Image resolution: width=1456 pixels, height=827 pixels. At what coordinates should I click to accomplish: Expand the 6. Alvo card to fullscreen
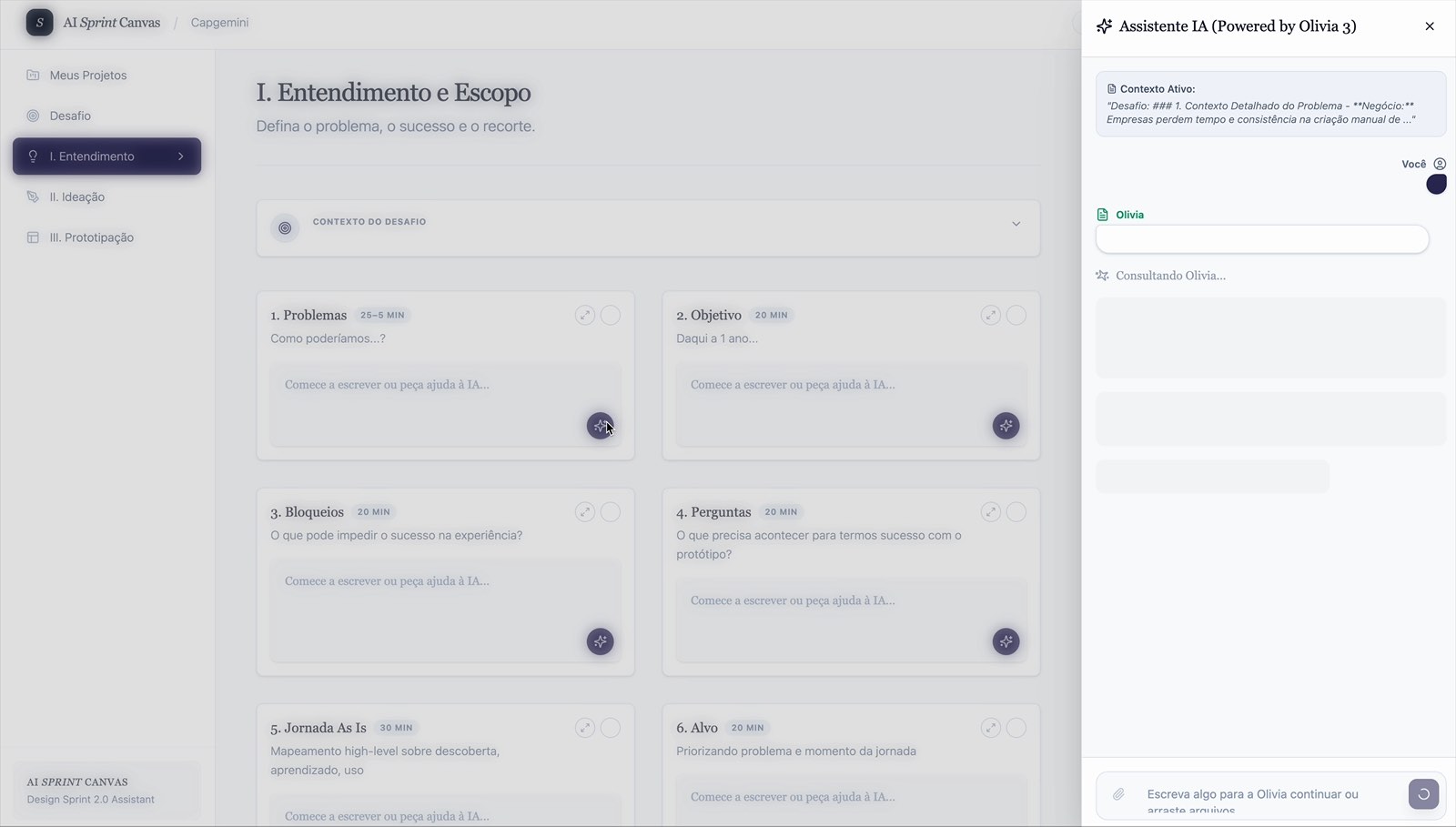991,728
